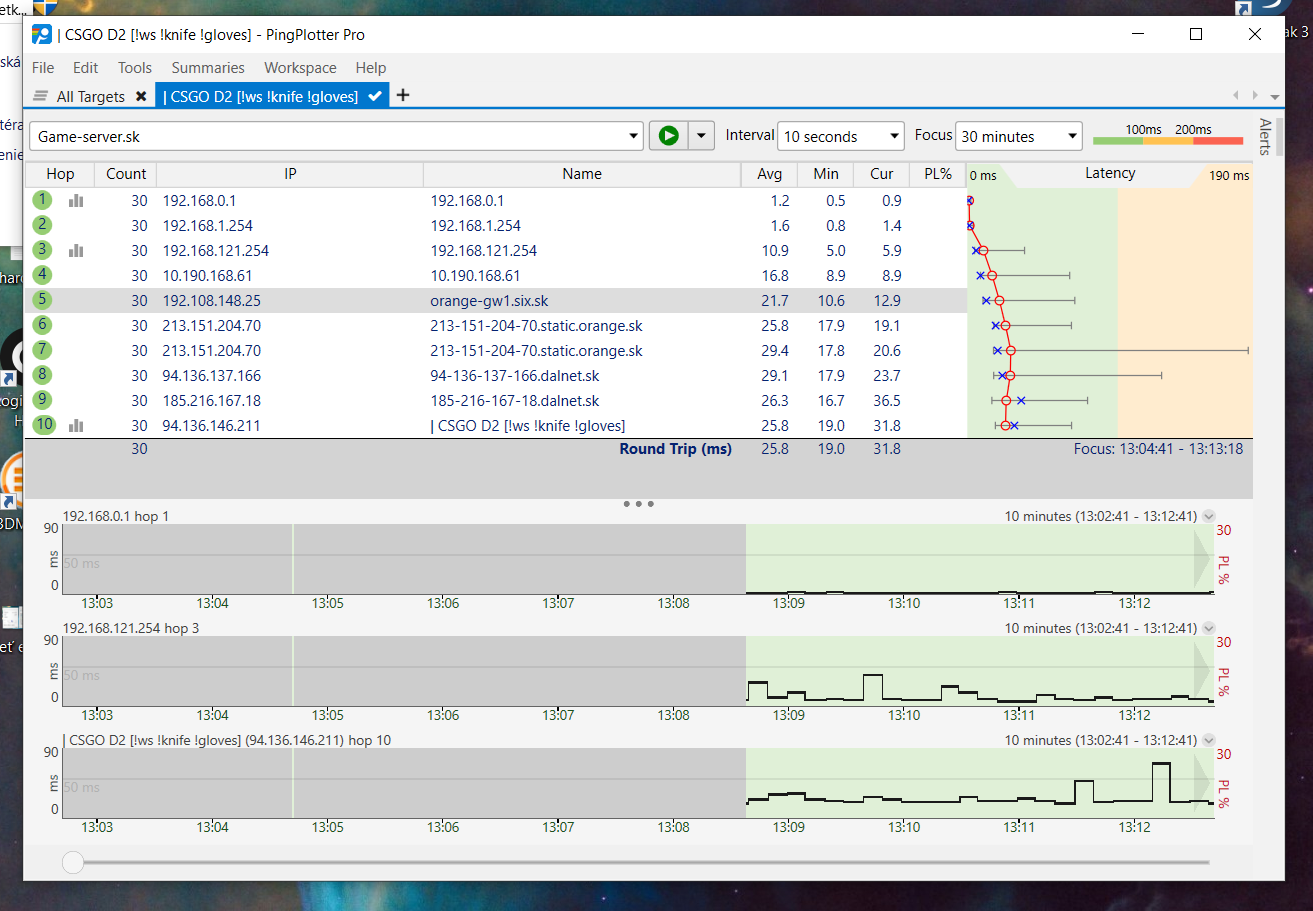Open the Workspace menu

[x=300, y=68]
